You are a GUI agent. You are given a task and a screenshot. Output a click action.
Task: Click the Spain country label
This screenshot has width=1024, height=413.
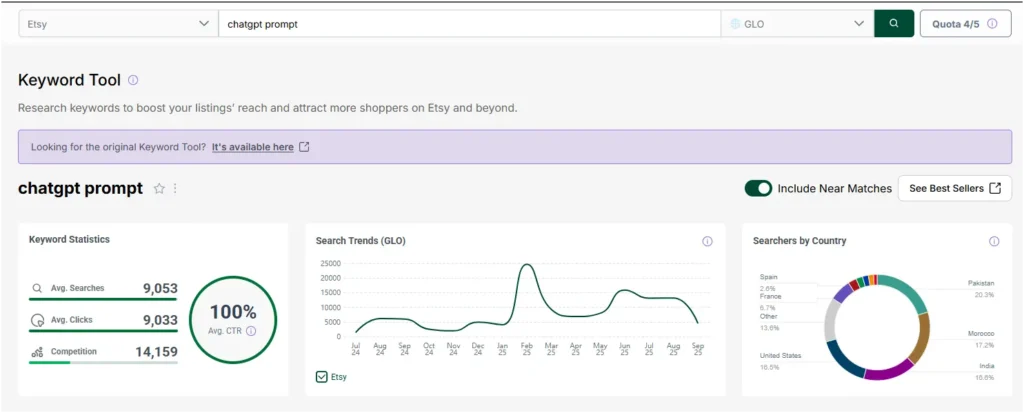pyautogui.click(x=769, y=277)
